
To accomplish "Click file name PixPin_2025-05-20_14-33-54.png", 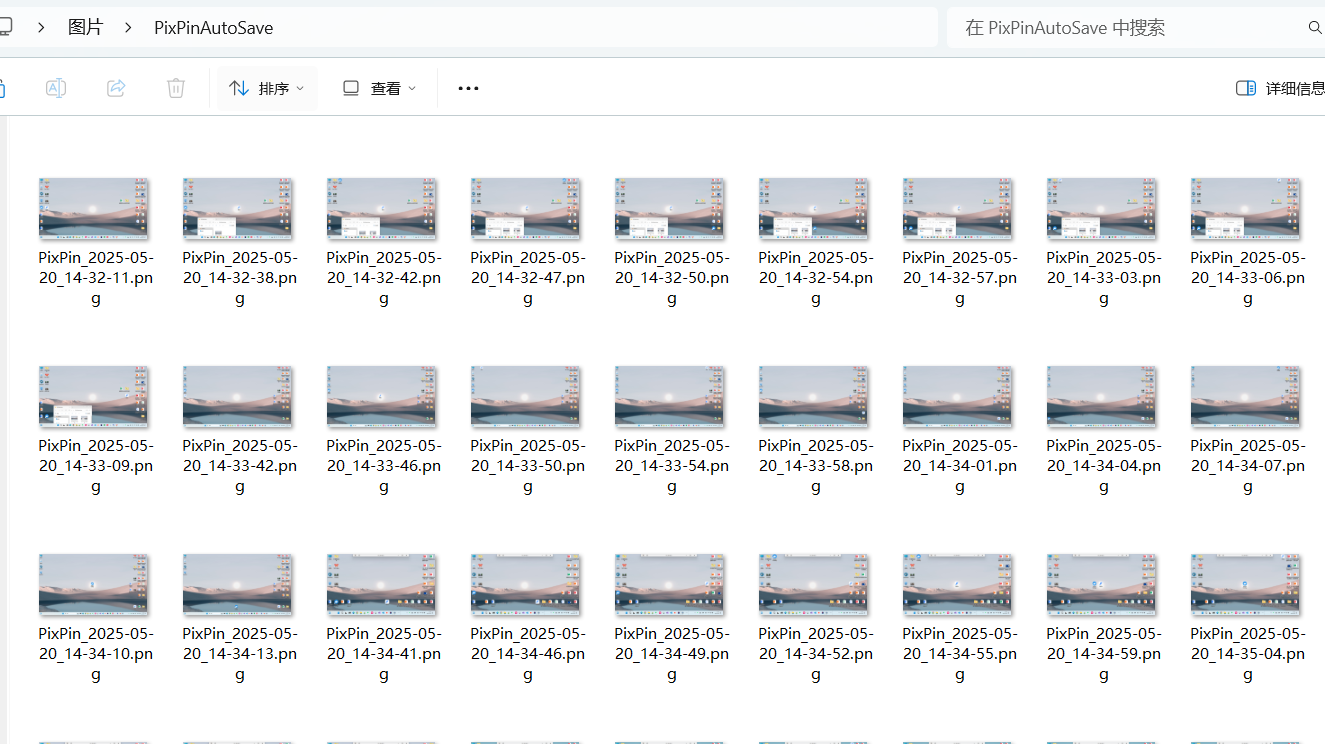I will pos(672,466).
